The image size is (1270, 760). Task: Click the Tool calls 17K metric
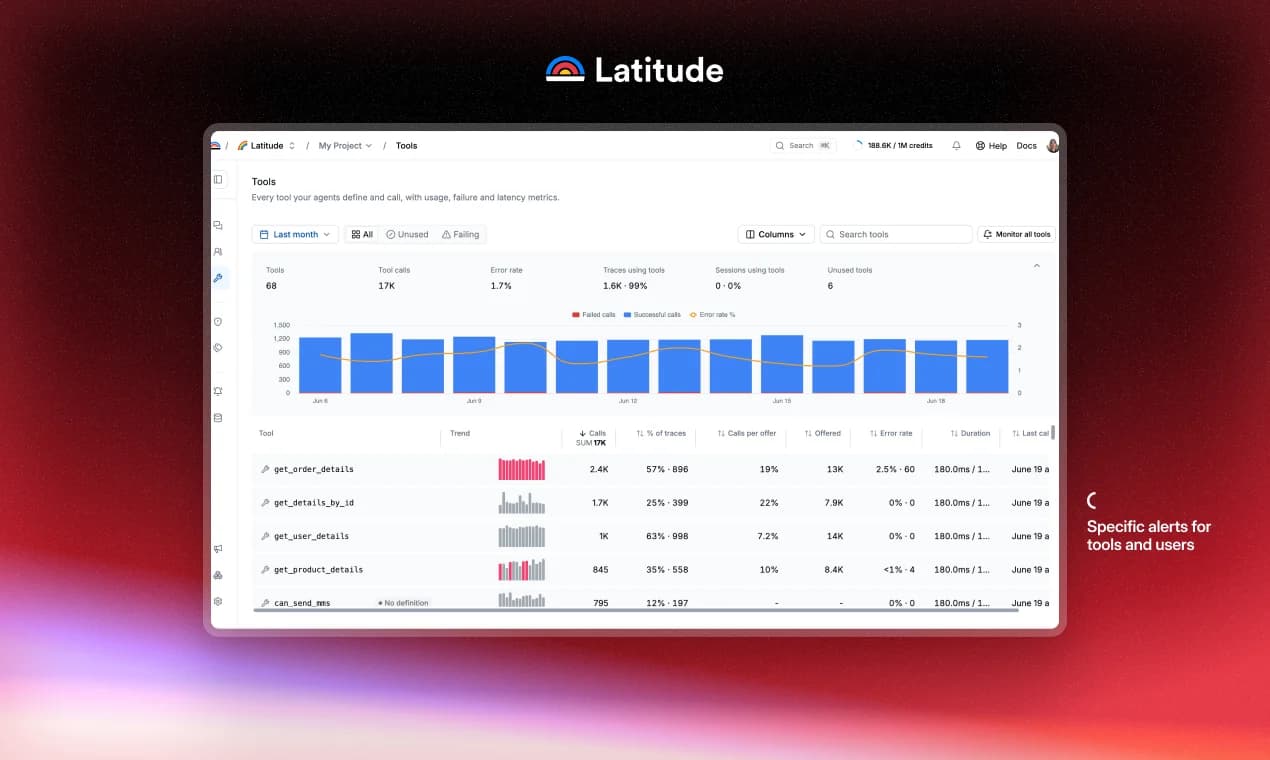click(394, 278)
